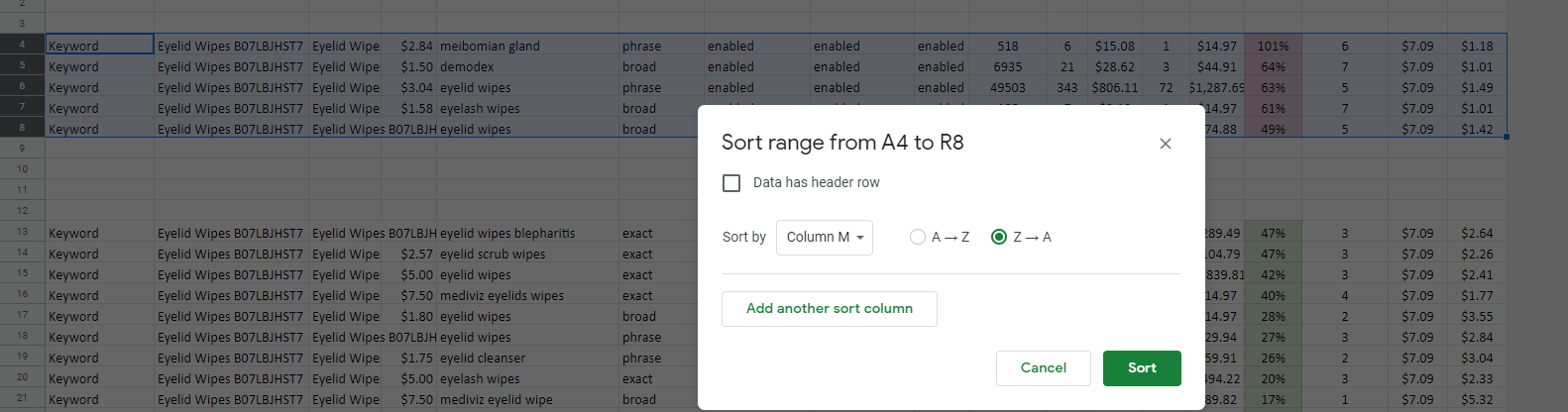Cancel the sort dialog
The image size is (1568, 412).
pyautogui.click(x=1043, y=368)
